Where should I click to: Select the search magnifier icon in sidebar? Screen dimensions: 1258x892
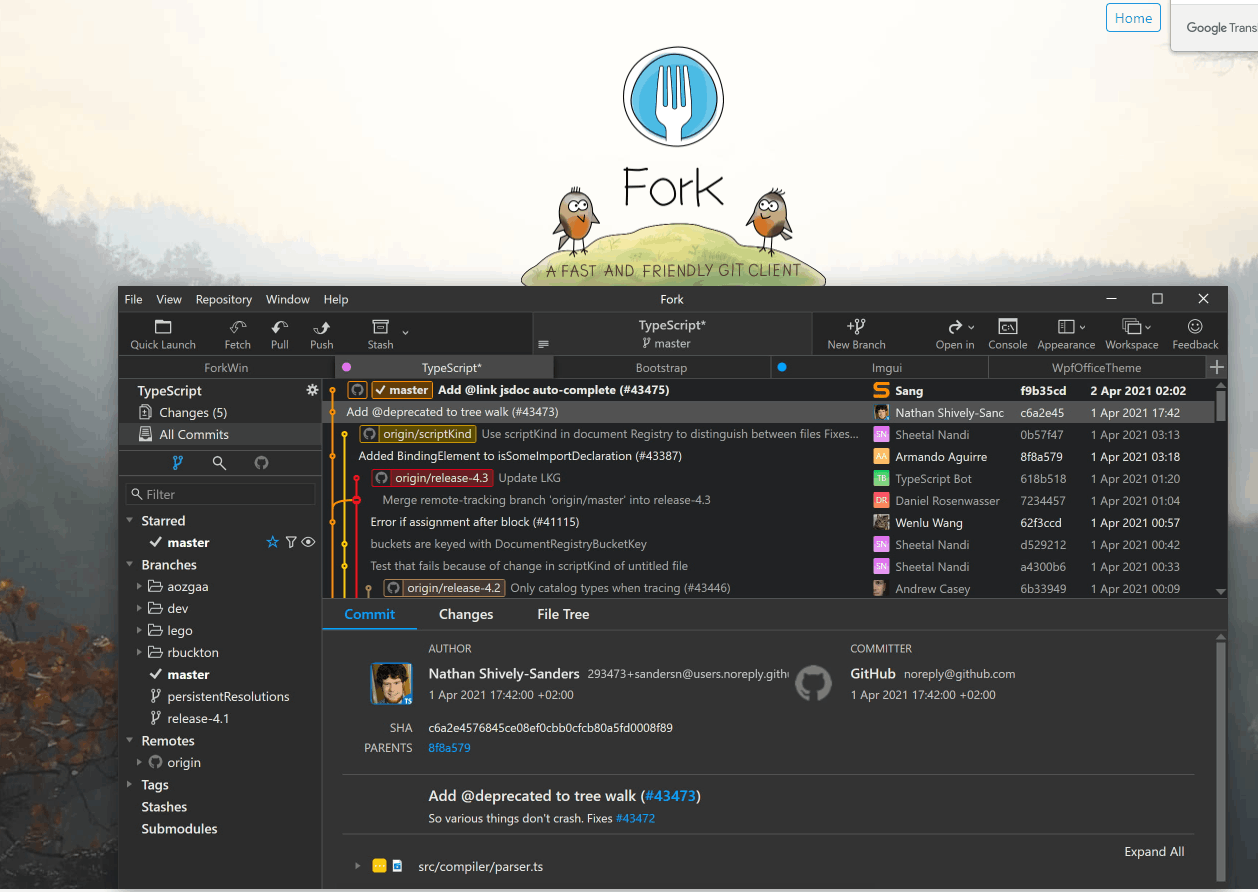click(x=219, y=463)
